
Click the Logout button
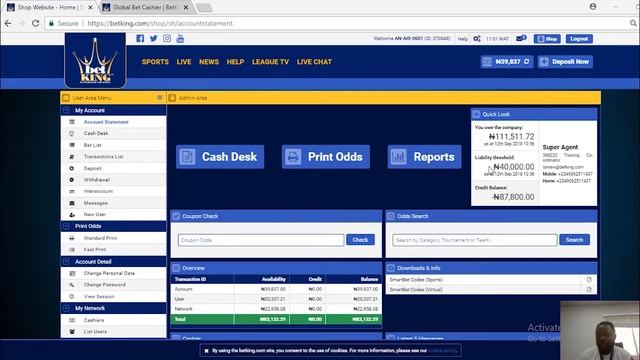point(579,39)
